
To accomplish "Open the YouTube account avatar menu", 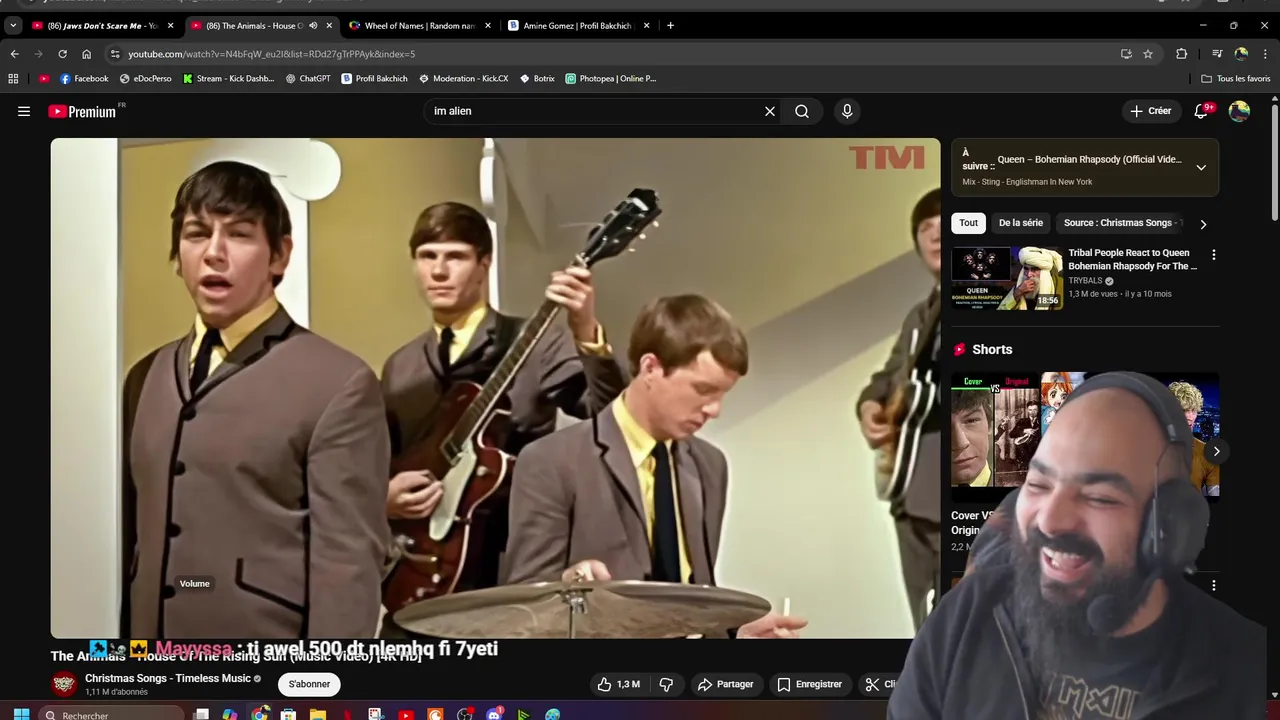I will 1239,111.
